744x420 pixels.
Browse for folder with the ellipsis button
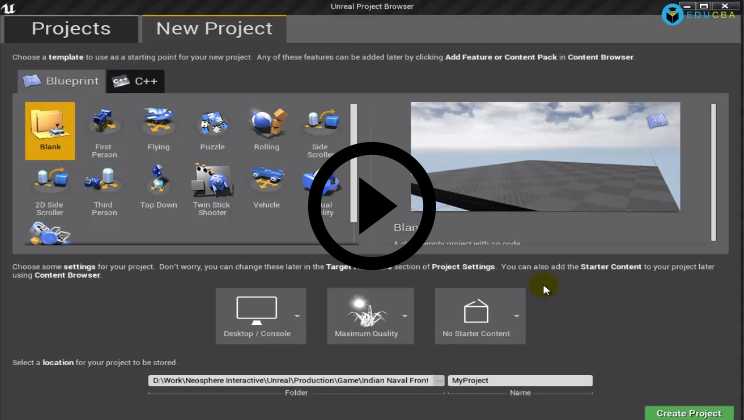(x=438, y=380)
